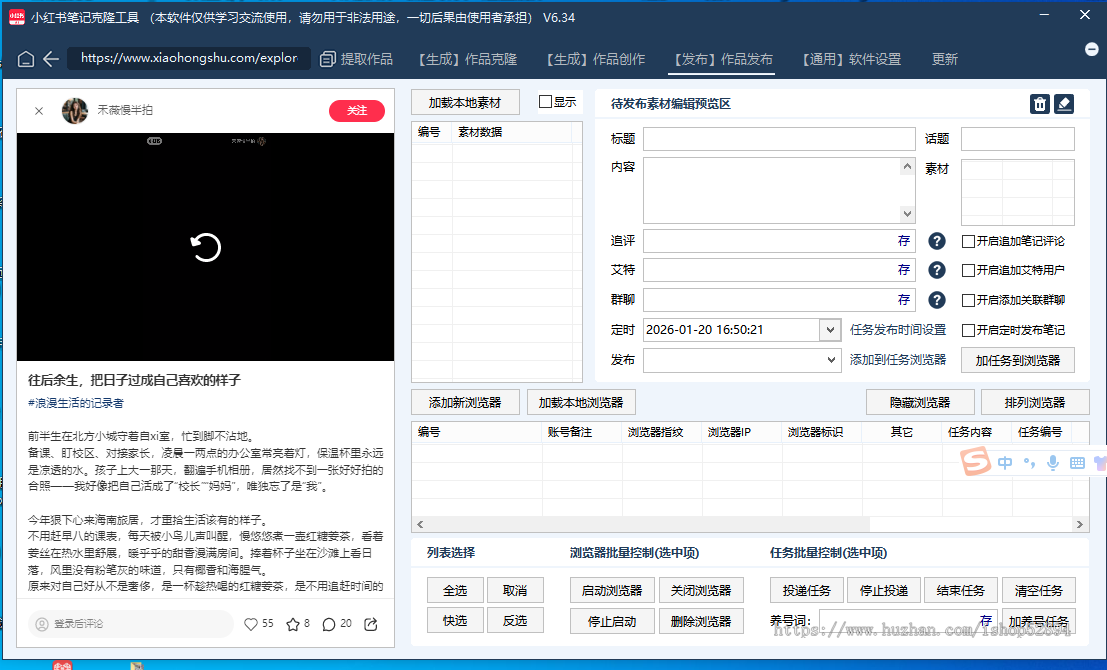Screen dimensions: 1107x670
Task: Click the 提取作品 copy icon
Action: click(328, 59)
